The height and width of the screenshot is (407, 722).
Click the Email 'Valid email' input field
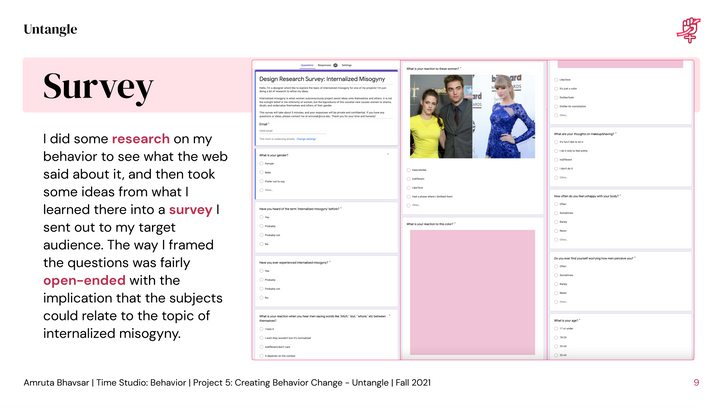pyautogui.click(x=292, y=131)
